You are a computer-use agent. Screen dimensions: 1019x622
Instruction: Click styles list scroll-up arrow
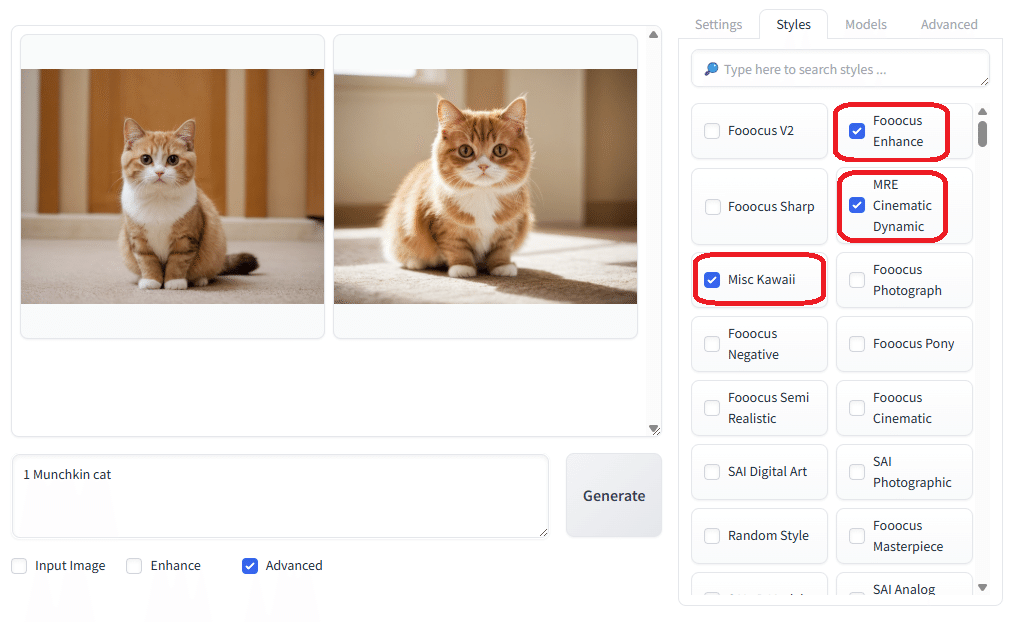(x=982, y=112)
